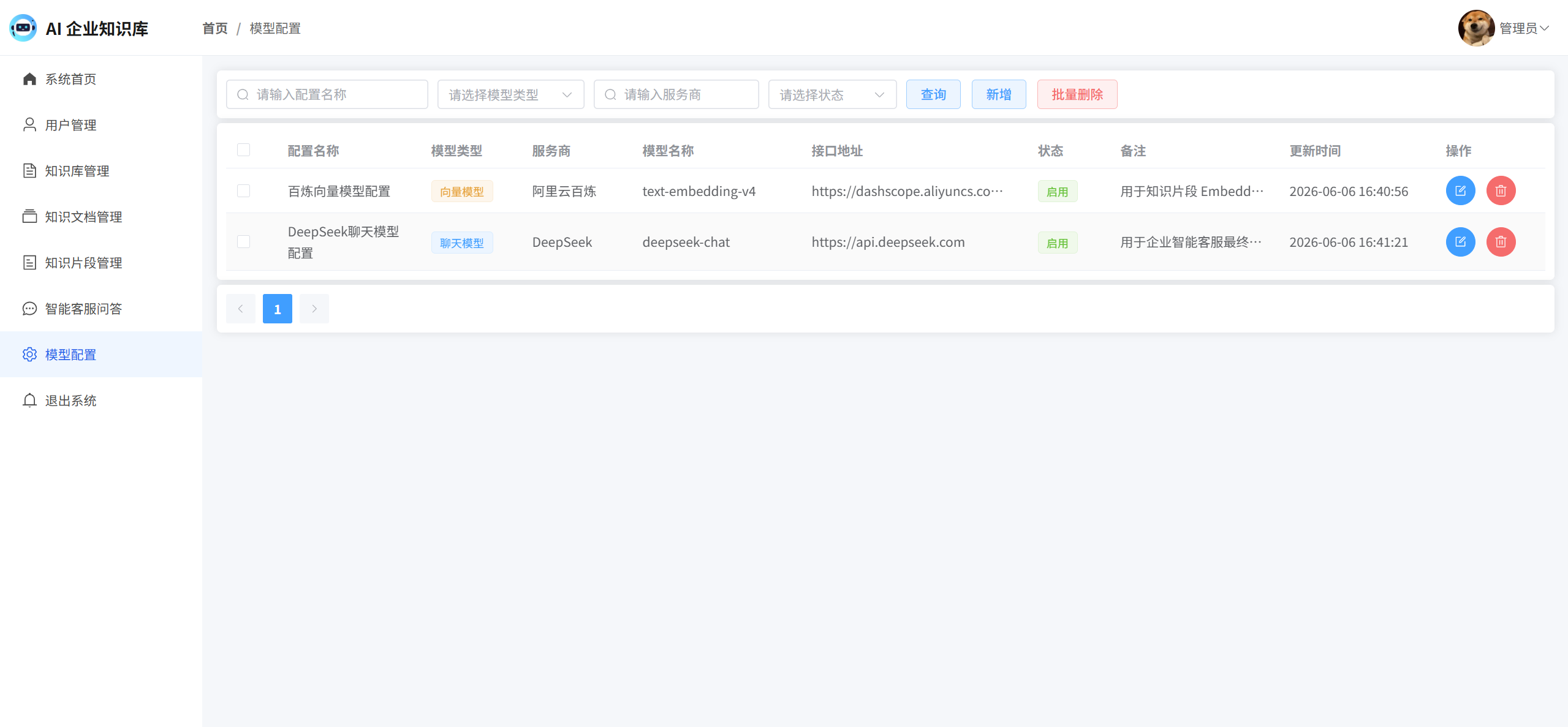Expand the 管理员 user menu
The width and height of the screenshot is (1568, 727).
1524,28
